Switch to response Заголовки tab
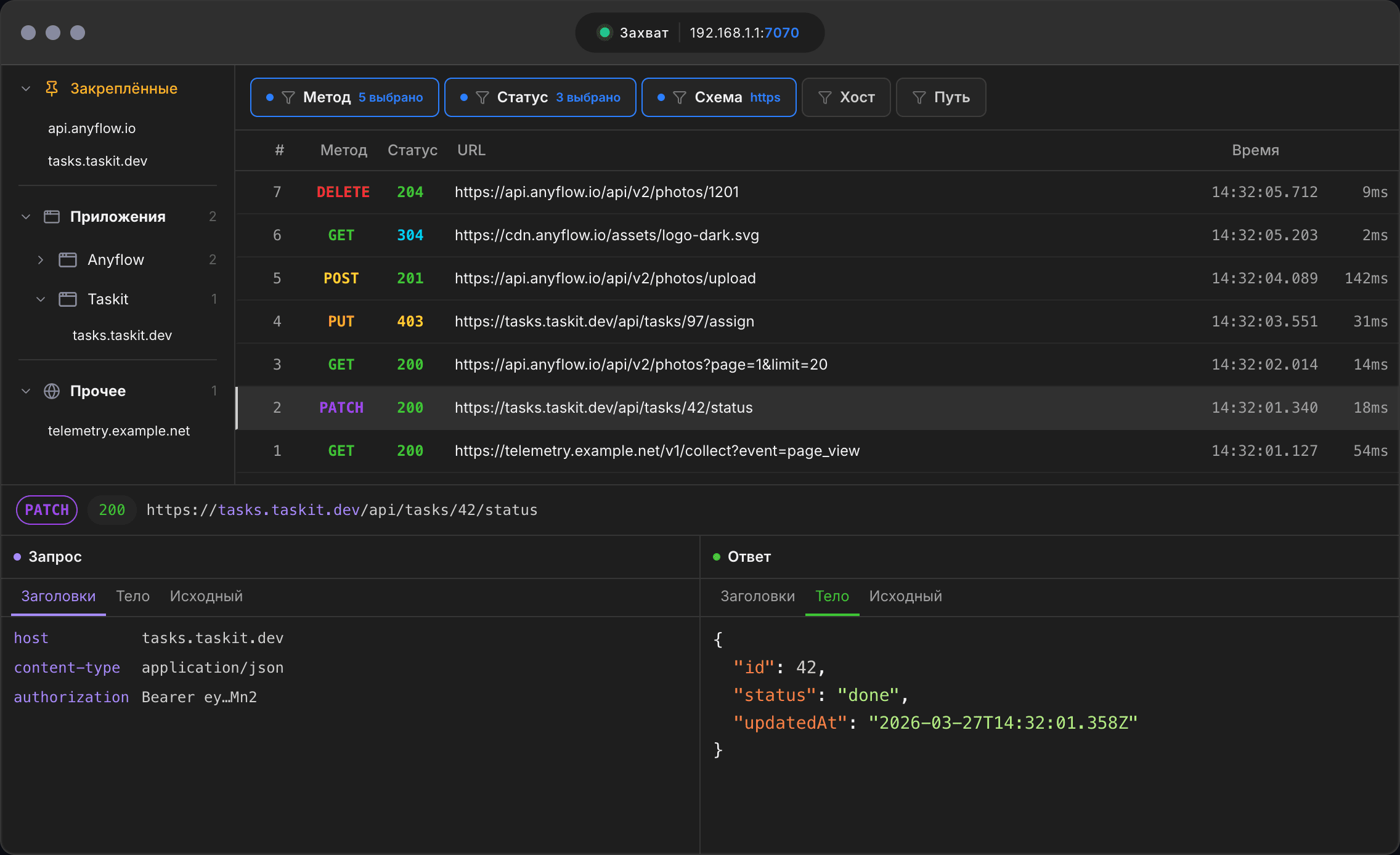Screen dimensions: 1400x855 click(x=758, y=596)
